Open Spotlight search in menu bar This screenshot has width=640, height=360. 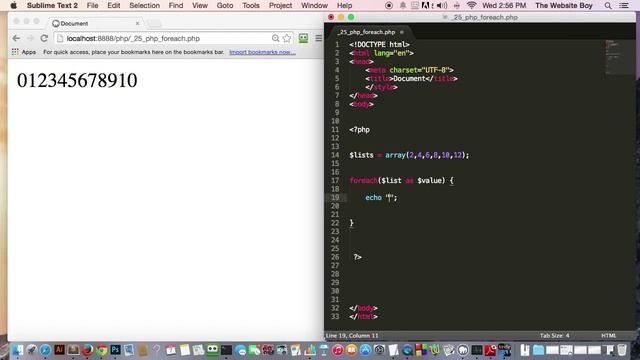tap(608, 5)
